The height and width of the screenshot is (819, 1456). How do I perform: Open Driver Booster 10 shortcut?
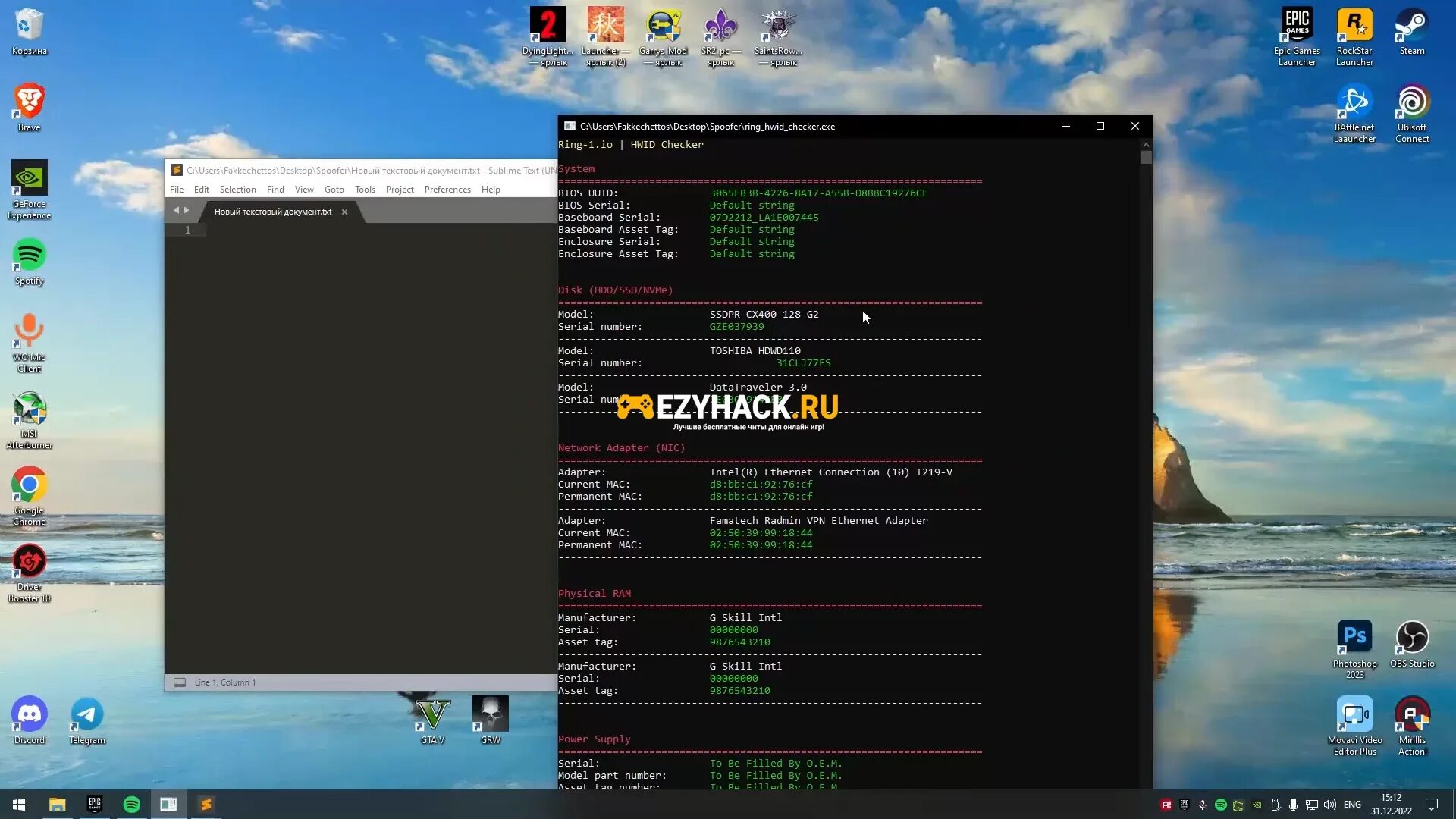coord(29,574)
